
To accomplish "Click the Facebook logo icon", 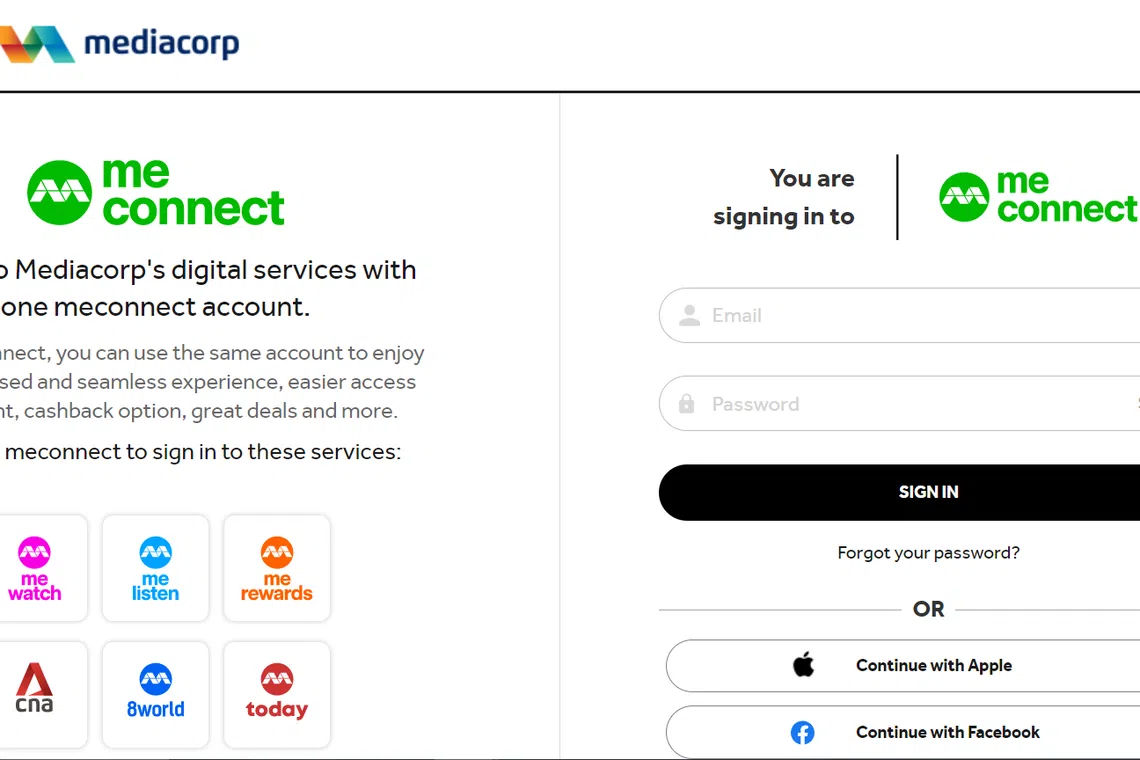I will click(x=802, y=733).
